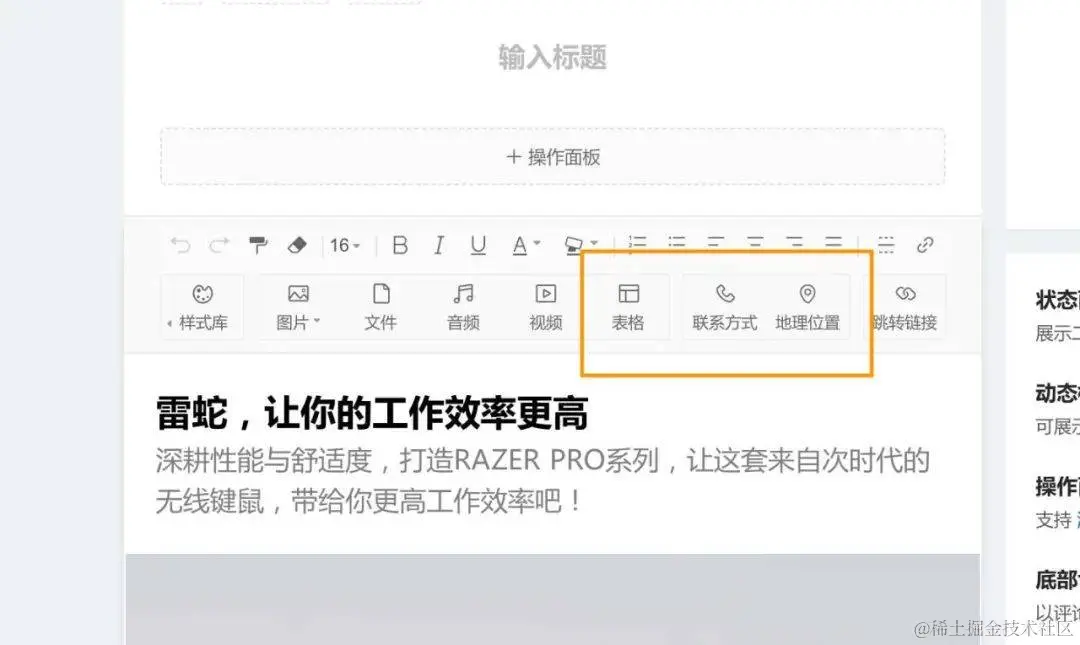Open the 样式库 style library
Viewport: 1080px width, 645px height.
coord(202,307)
